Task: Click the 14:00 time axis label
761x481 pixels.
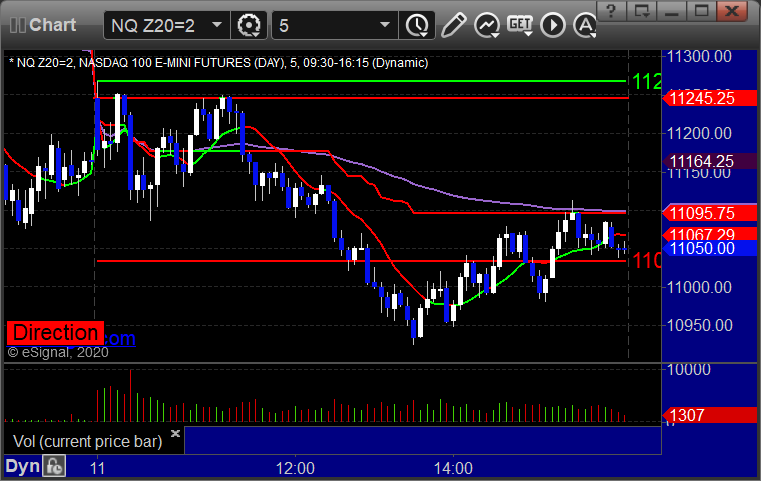Action: click(x=453, y=468)
